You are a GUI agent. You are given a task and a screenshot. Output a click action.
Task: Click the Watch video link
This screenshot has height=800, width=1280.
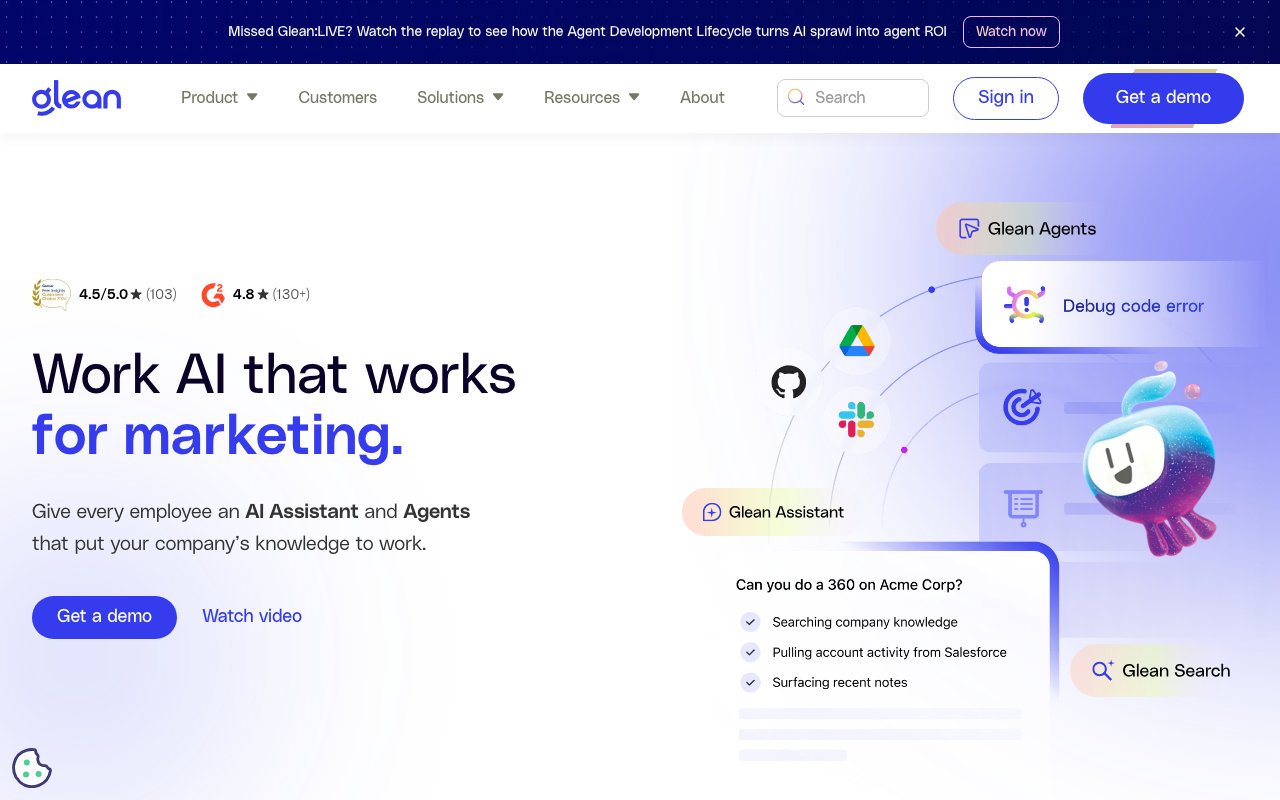click(x=252, y=616)
